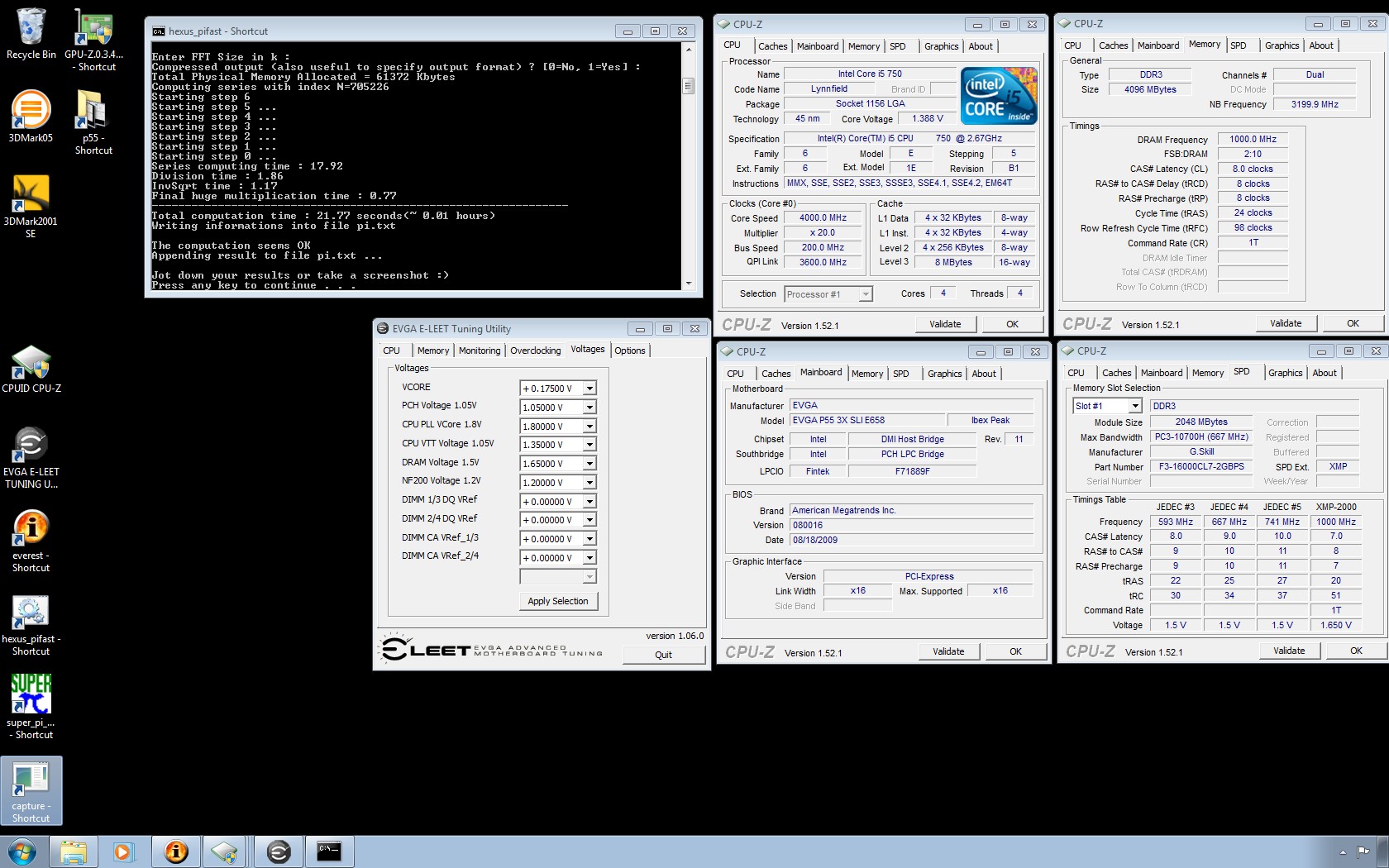This screenshot has height=868, width=1389.
Task: Open the p55 Shortcut desktop icon
Action: [x=93, y=122]
